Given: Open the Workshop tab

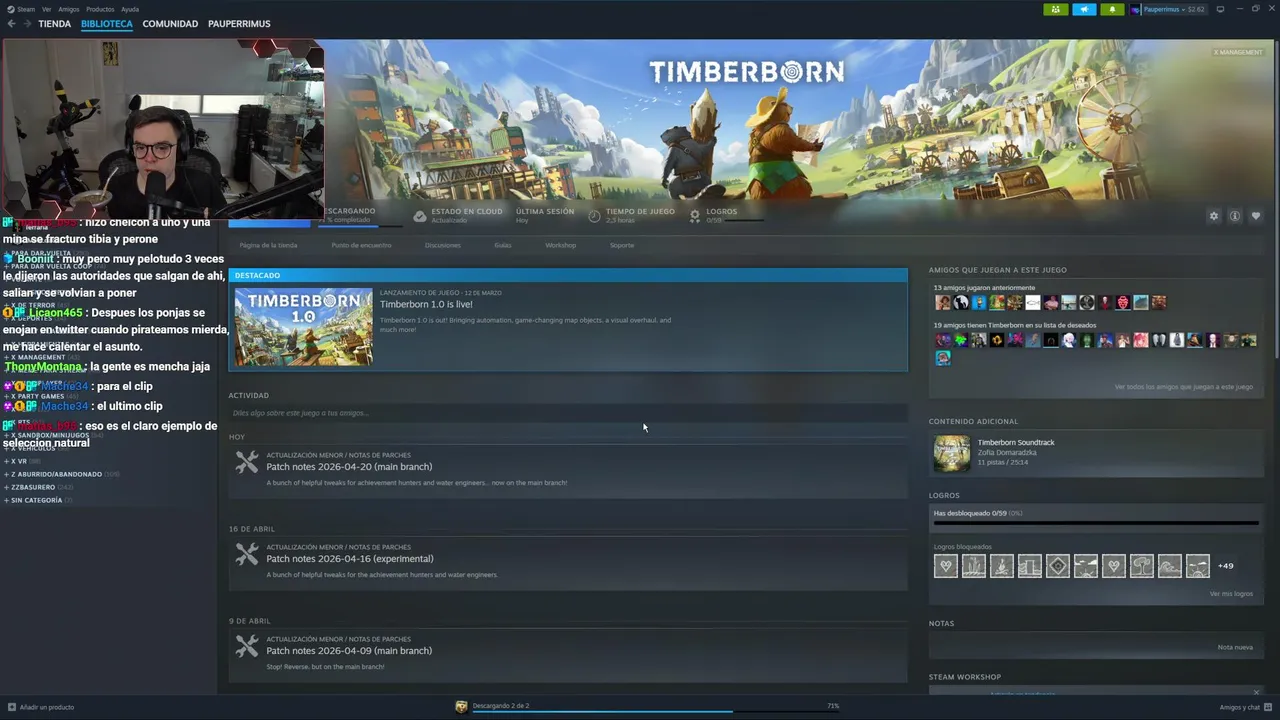Looking at the screenshot, I should 561,245.
